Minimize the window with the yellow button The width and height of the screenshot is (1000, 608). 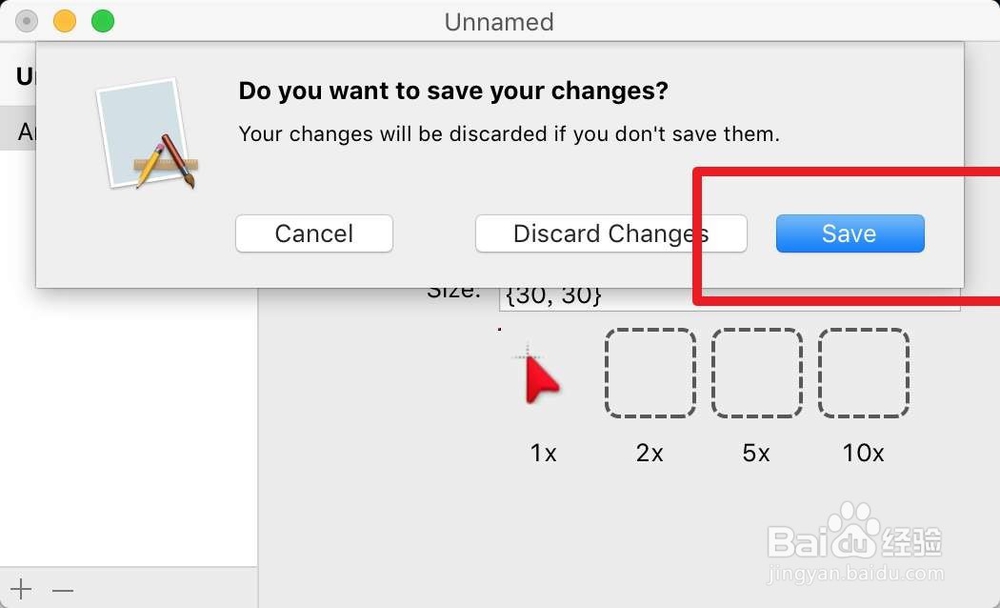(65, 21)
